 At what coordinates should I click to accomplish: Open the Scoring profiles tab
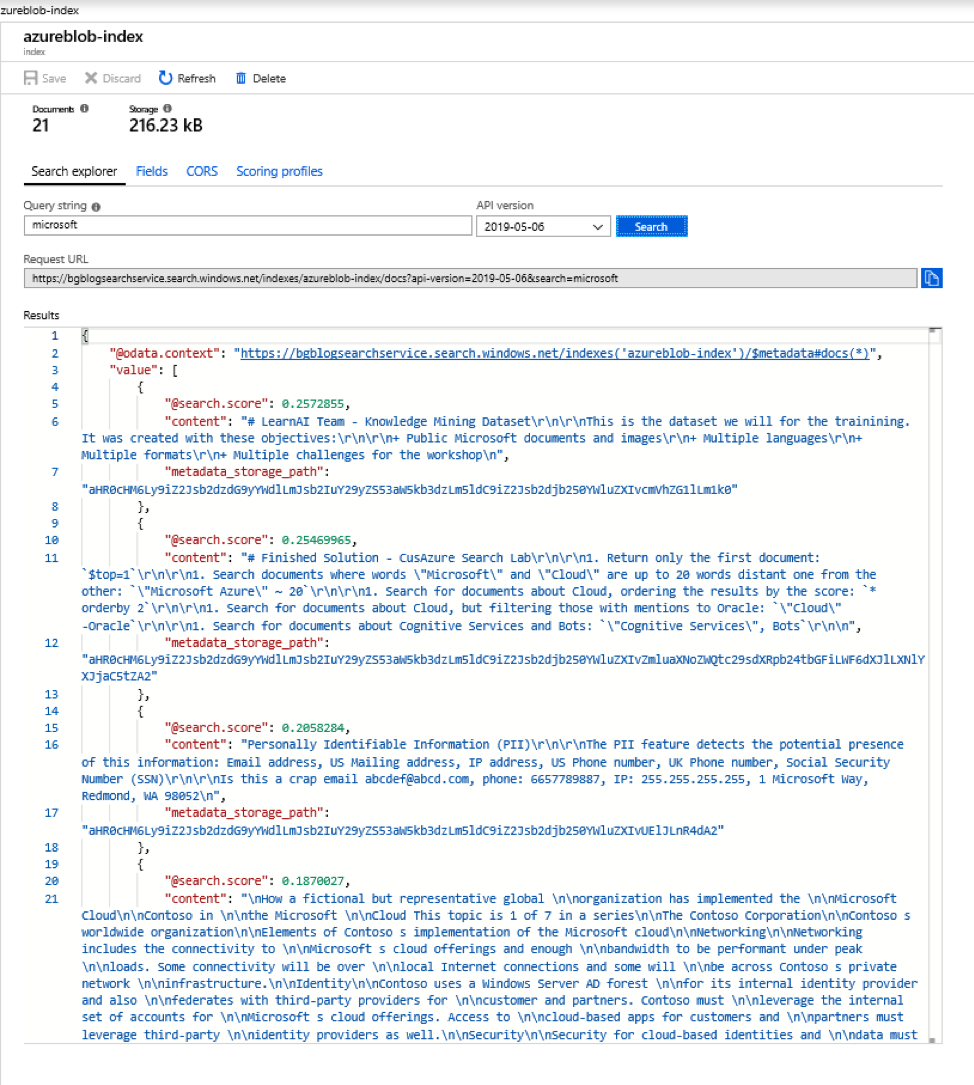(279, 171)
